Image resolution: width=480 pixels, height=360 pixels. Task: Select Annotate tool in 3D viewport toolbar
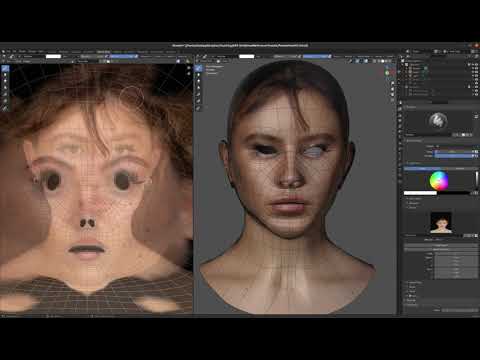tap(199, 108)
